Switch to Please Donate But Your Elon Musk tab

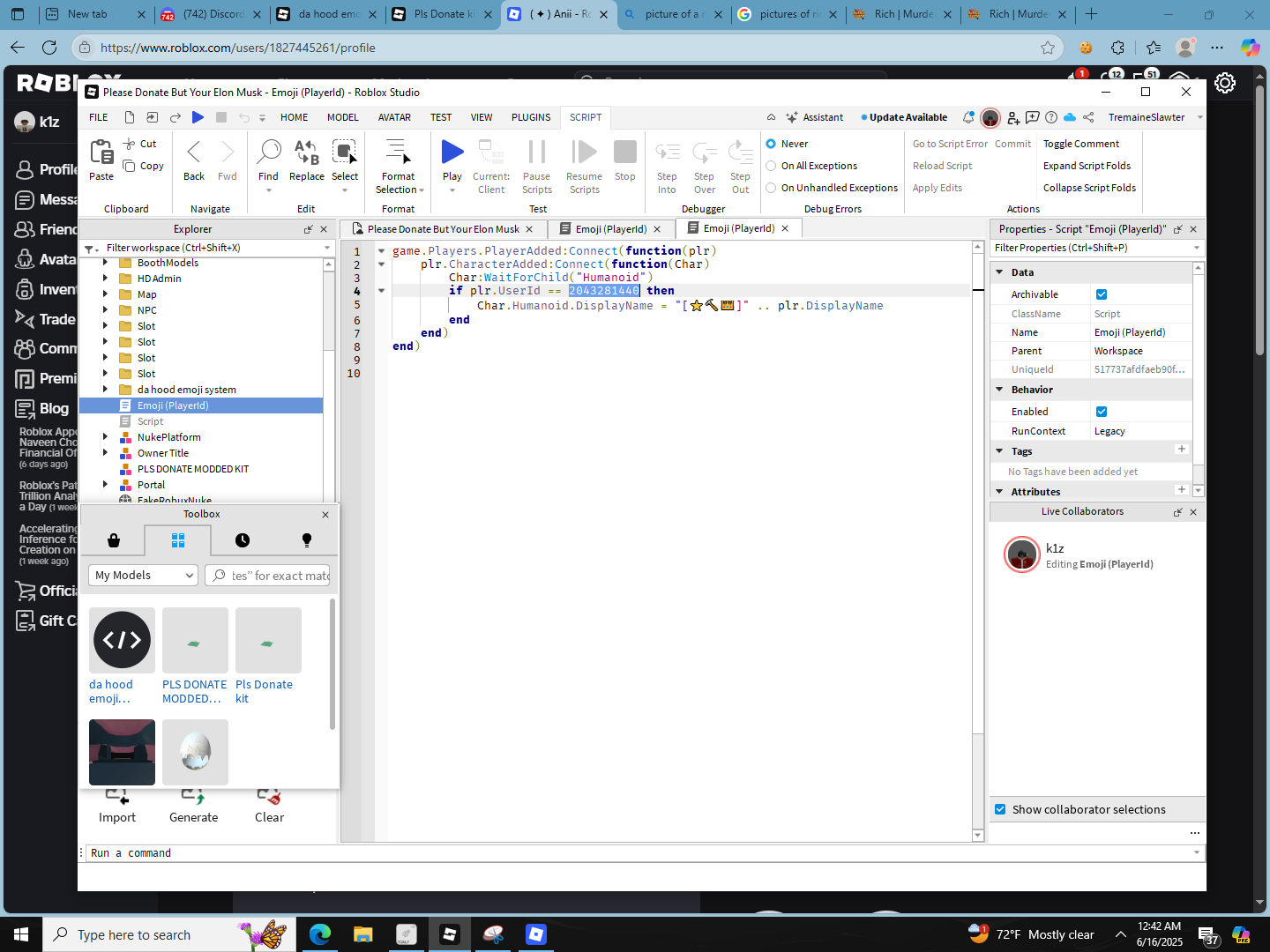443,229
